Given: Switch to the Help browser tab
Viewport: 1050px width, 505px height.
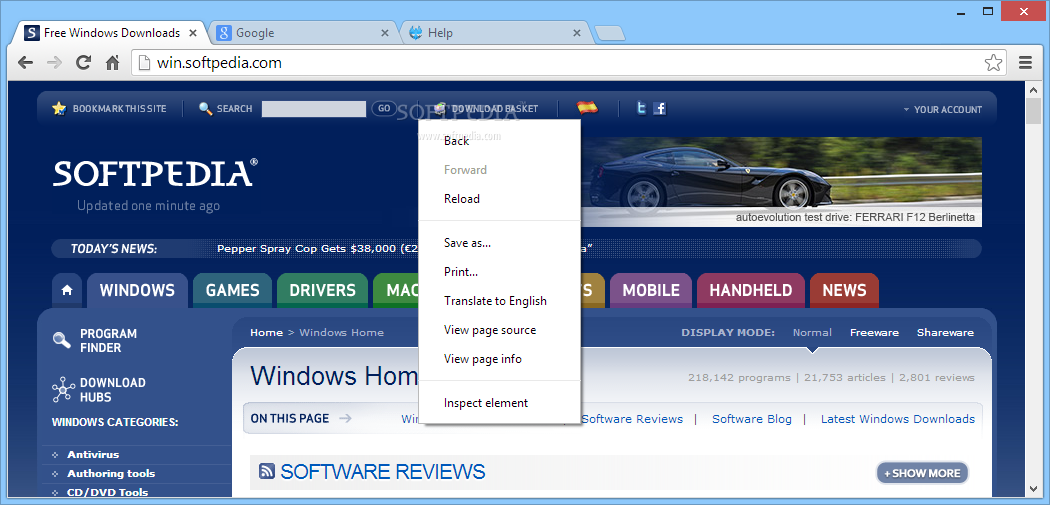Looking at the screenshot, I should (x=494, y=33).
